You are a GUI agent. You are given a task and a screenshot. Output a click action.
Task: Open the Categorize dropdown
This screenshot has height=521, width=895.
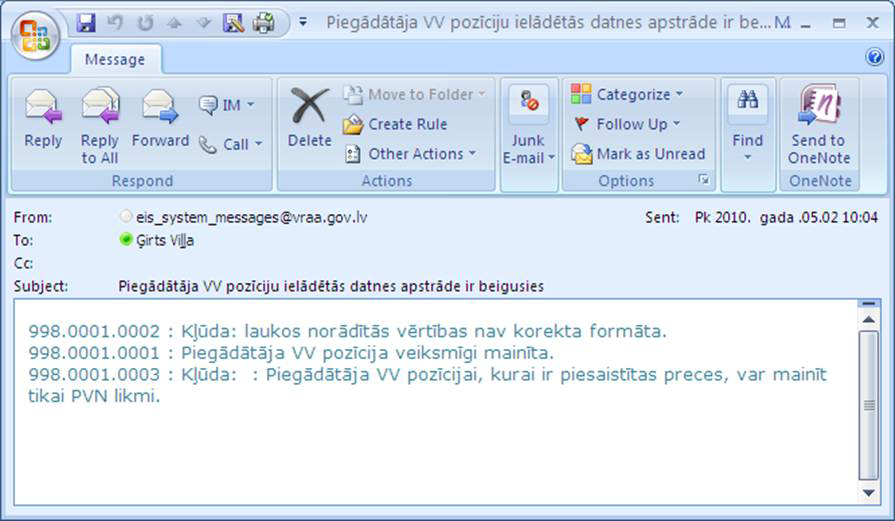click(628, 94)
